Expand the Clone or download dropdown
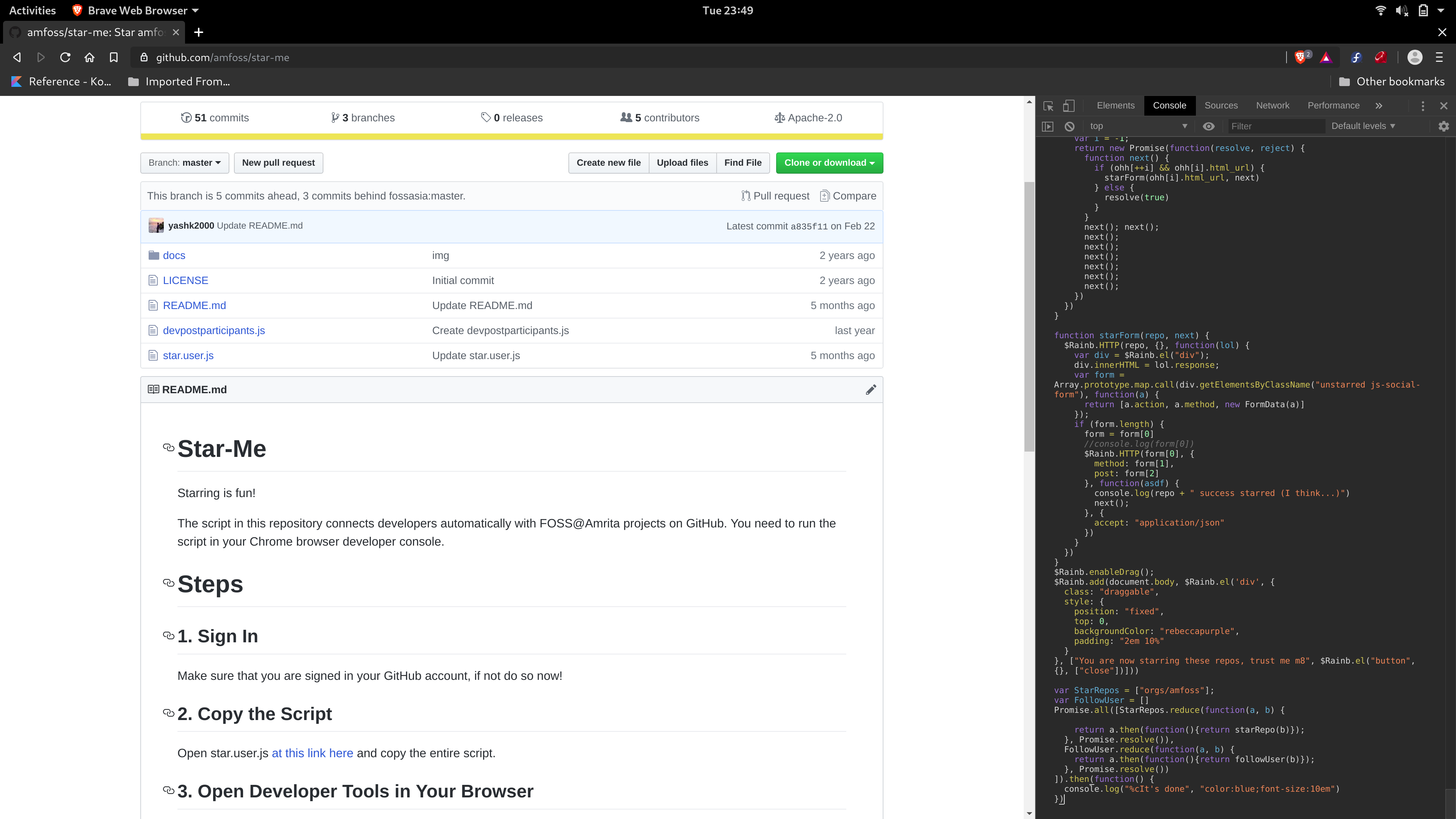Viewport: 1456px width, 819px height. pyautogui.click(x=828, y=163)
